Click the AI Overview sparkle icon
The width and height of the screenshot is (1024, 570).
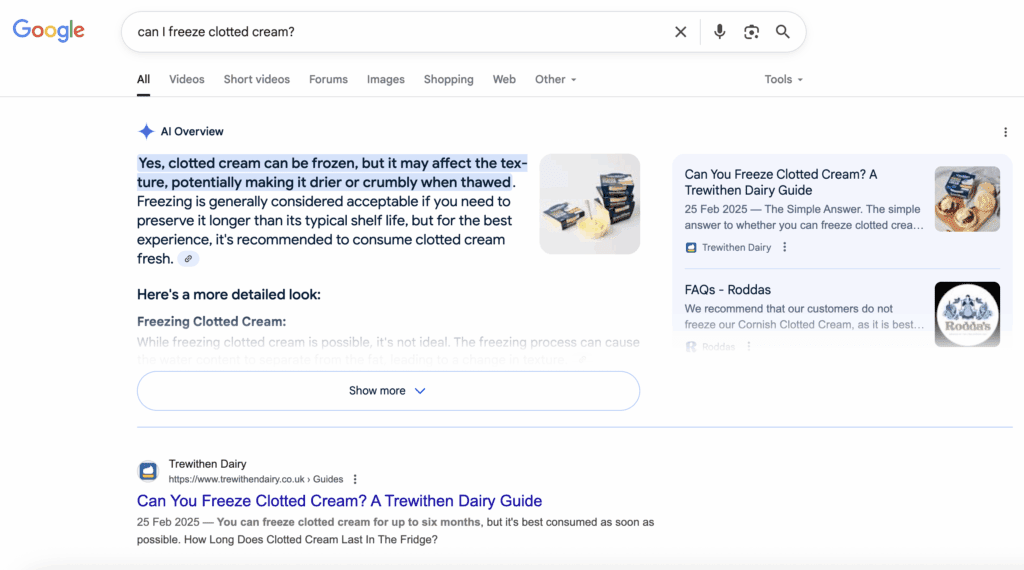pos(146,131)
